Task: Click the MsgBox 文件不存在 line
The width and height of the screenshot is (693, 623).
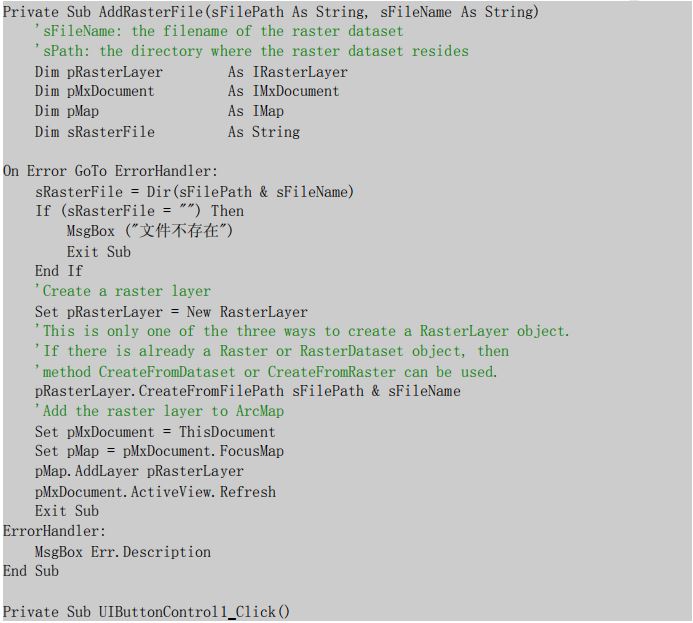Action: [x=149, y=231]
